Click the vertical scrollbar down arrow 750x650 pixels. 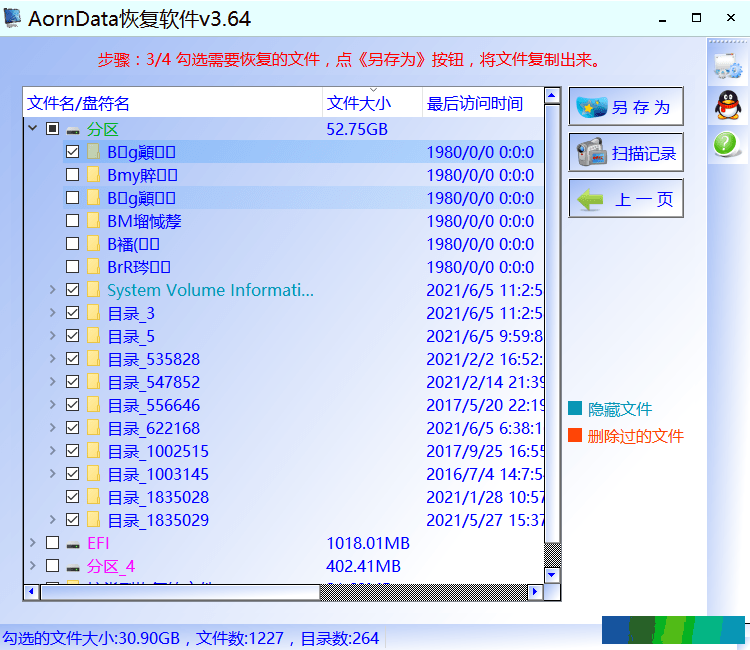click(x=551, y=574)
